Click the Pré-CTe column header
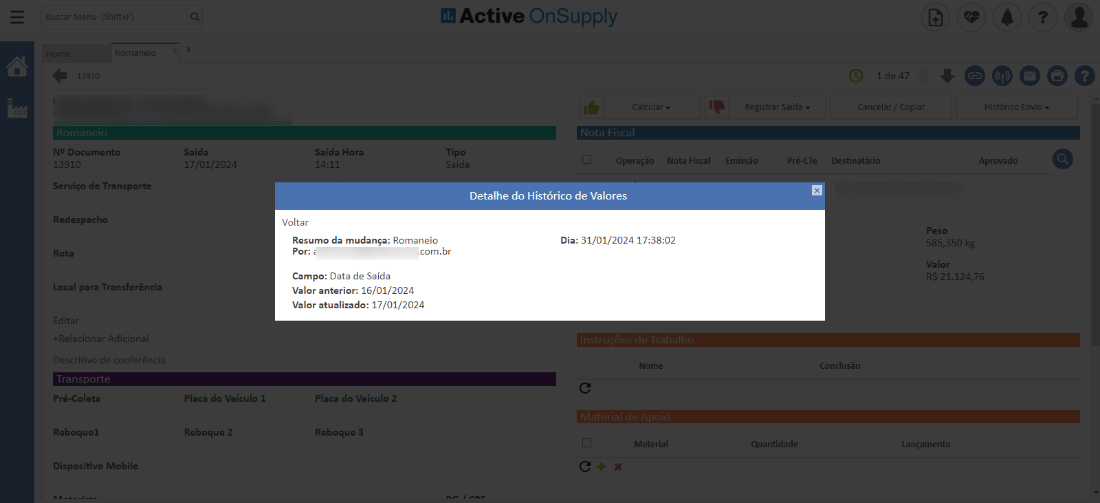 tap(803, 161)
